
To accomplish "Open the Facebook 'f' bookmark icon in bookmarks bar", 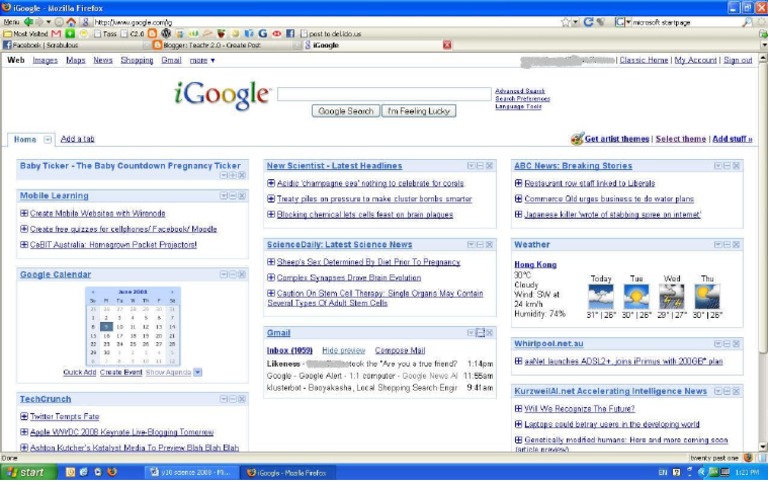I will (290, 33).
